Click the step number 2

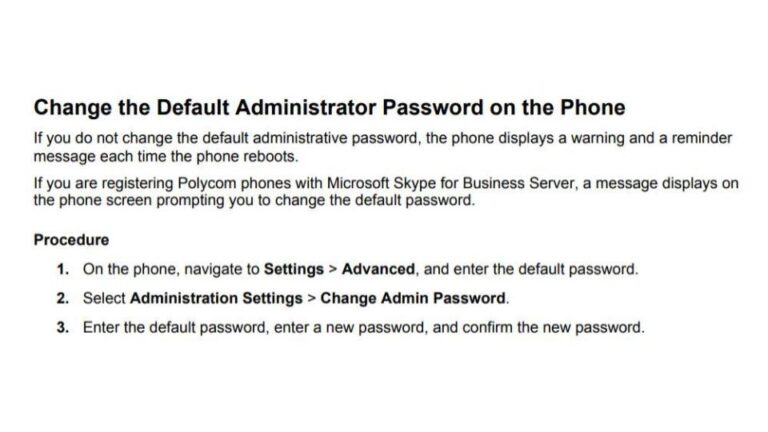click(x=62, y=298)
